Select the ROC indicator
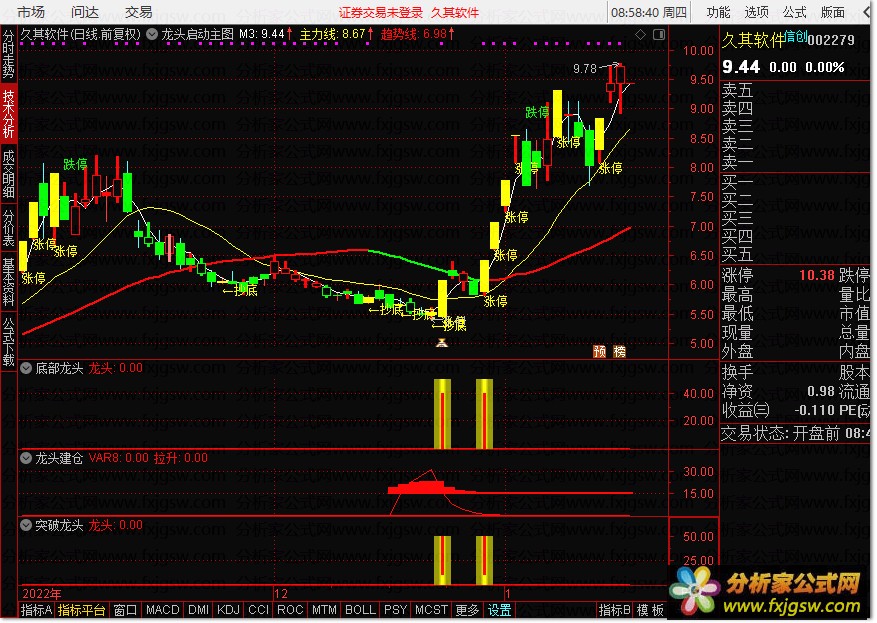This screenshot has height=623, width=877. point(290,610)
